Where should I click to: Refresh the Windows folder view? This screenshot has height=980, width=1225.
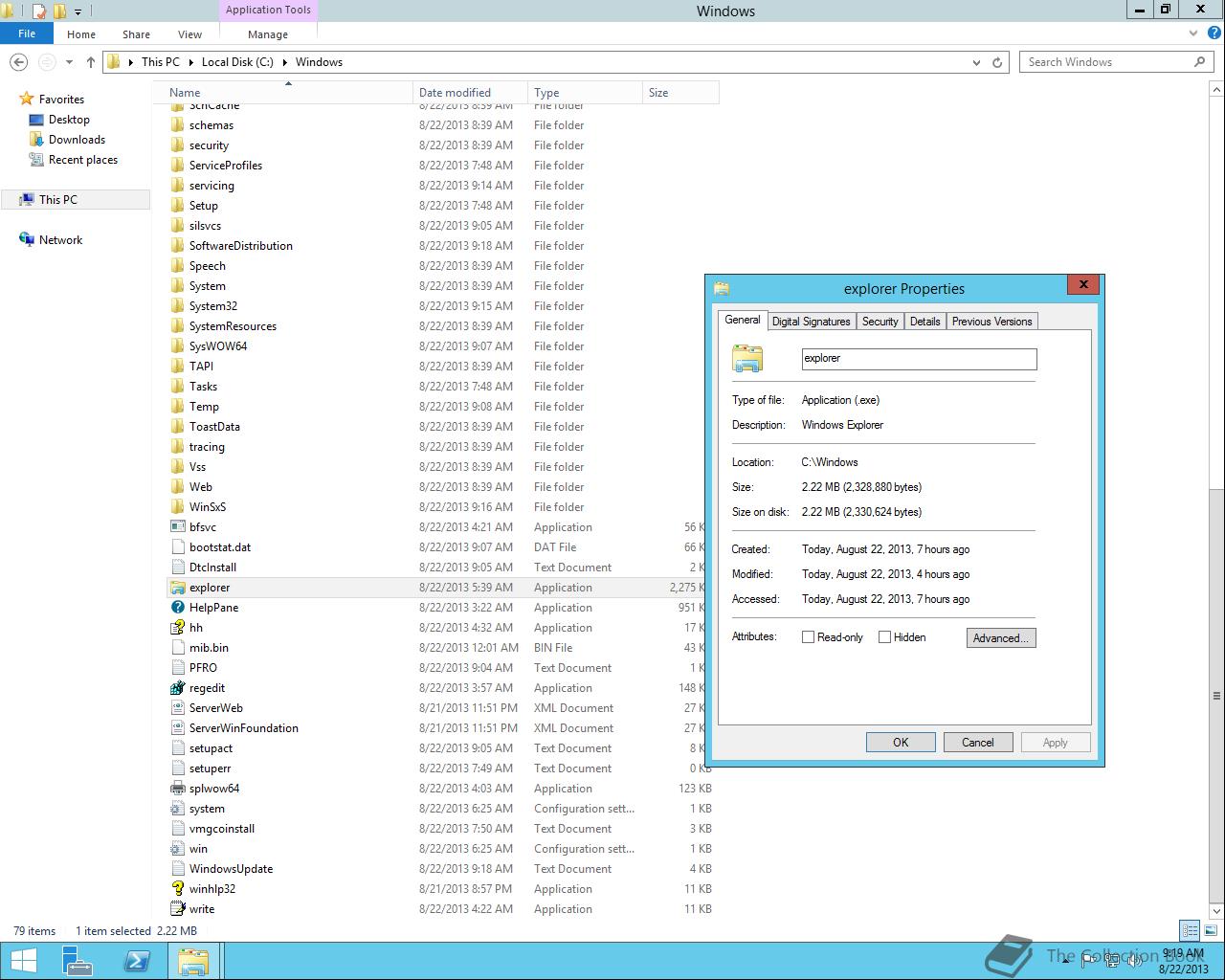coord(997,62)
